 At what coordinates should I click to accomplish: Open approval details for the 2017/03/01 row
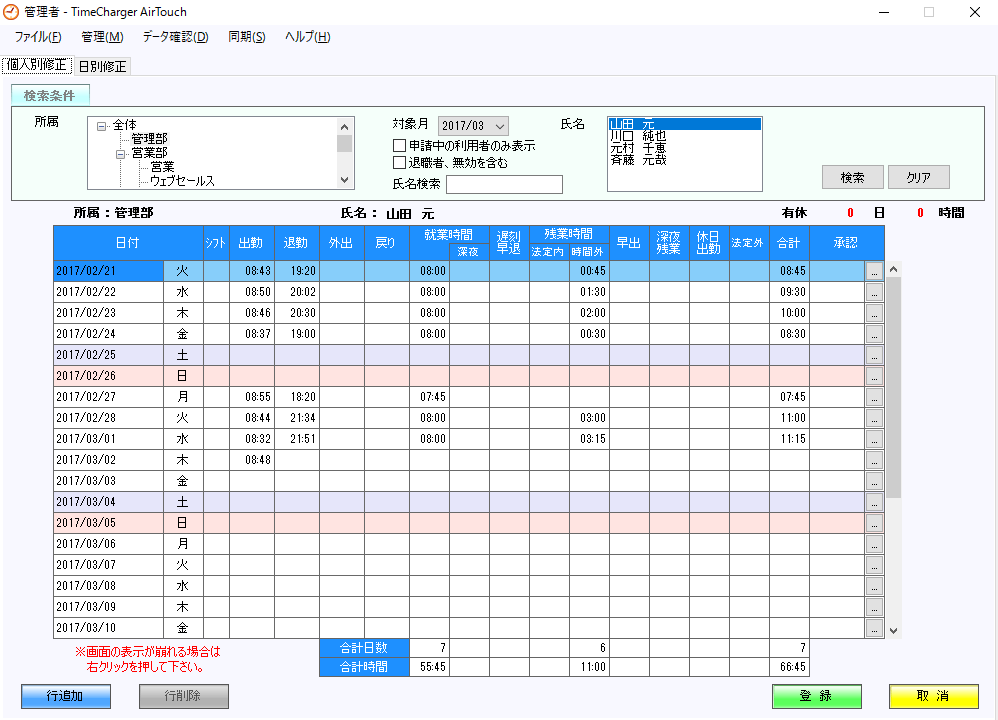click(875, 438)
